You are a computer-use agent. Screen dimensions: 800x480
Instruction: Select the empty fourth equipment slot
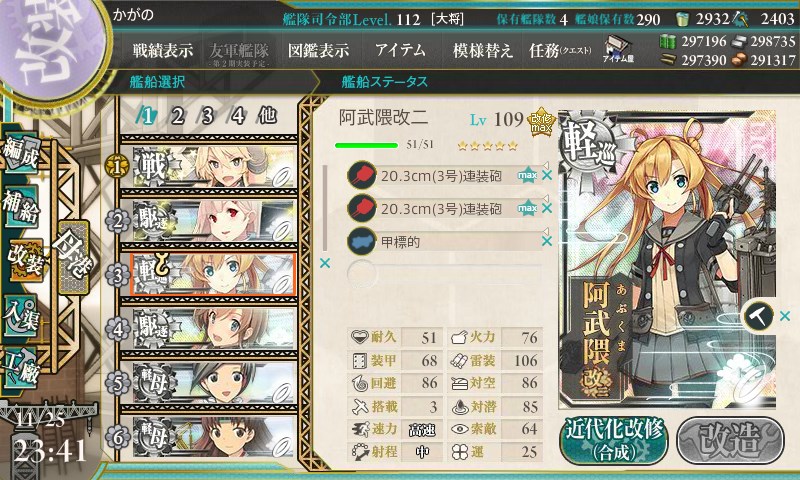[x=444, y=274]
